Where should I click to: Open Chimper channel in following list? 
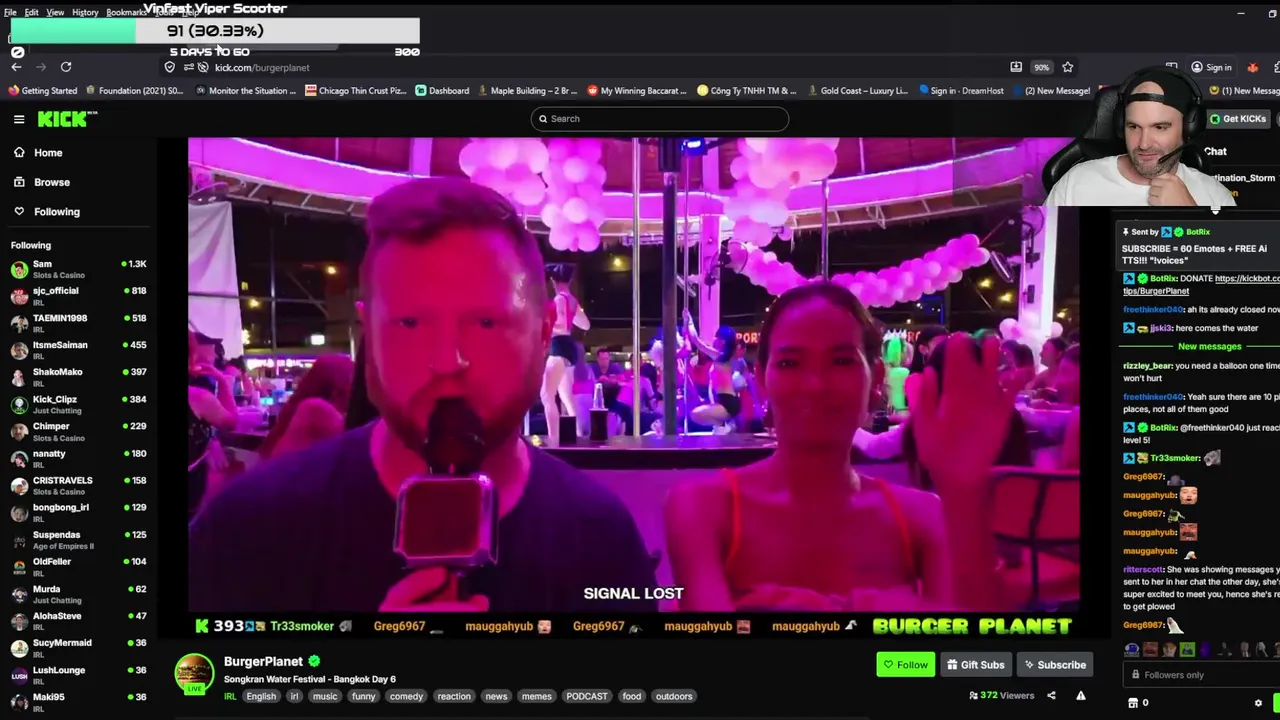(78, 431)
